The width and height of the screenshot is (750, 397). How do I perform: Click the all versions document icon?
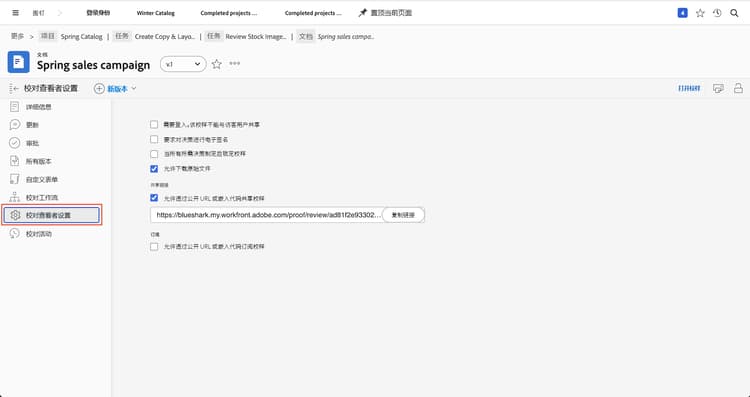point(15,161)
